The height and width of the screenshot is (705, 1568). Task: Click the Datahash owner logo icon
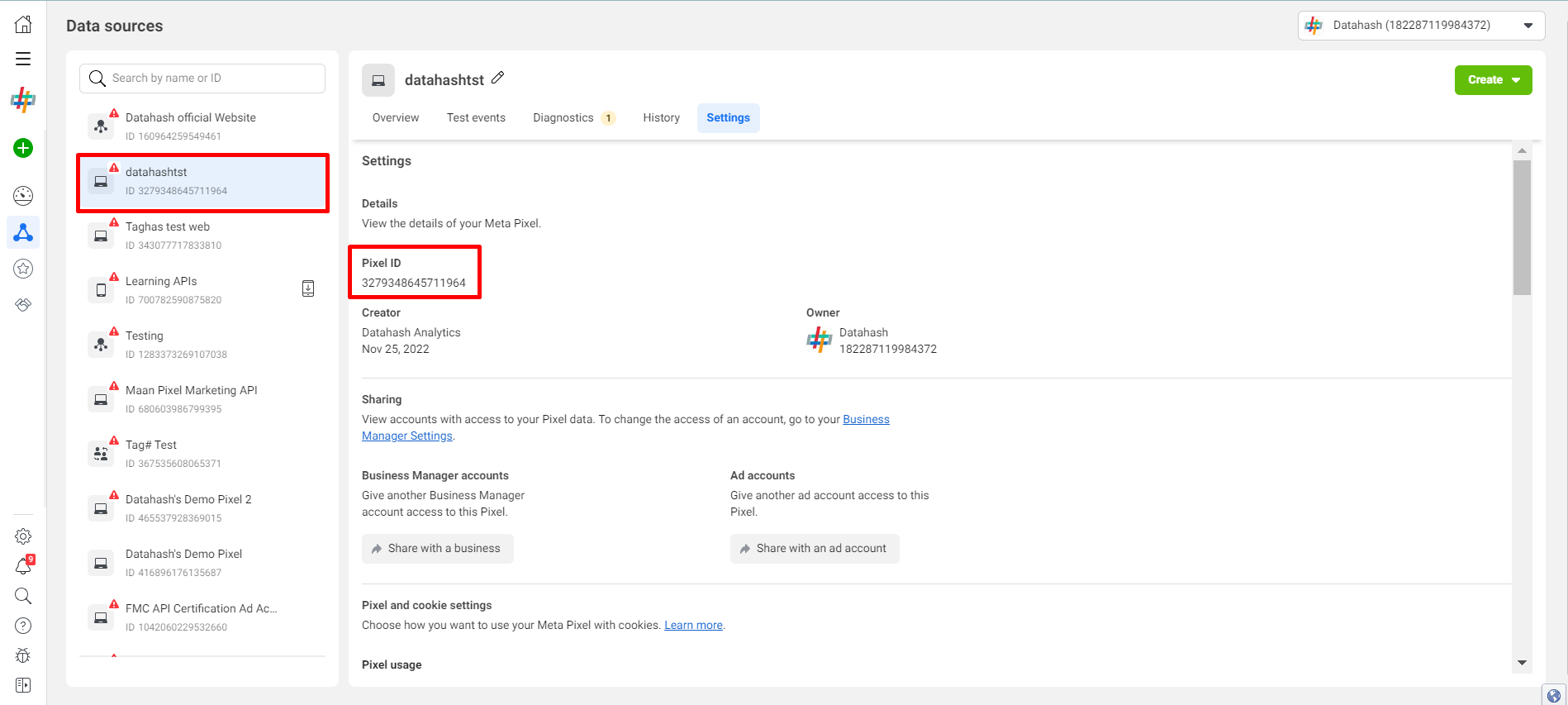tap(819, 340)
